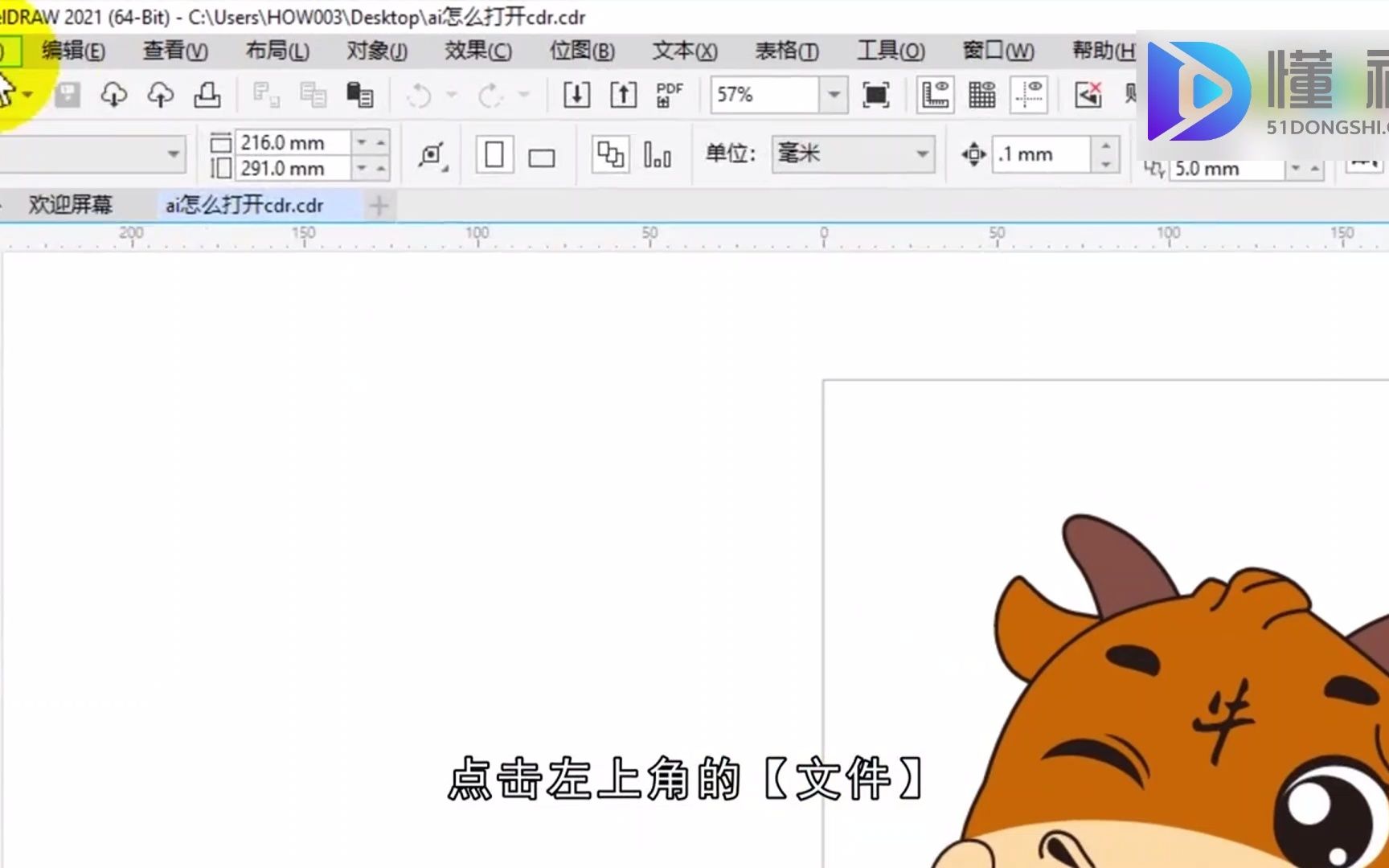Click the cloud upload icon

[160, 95]
